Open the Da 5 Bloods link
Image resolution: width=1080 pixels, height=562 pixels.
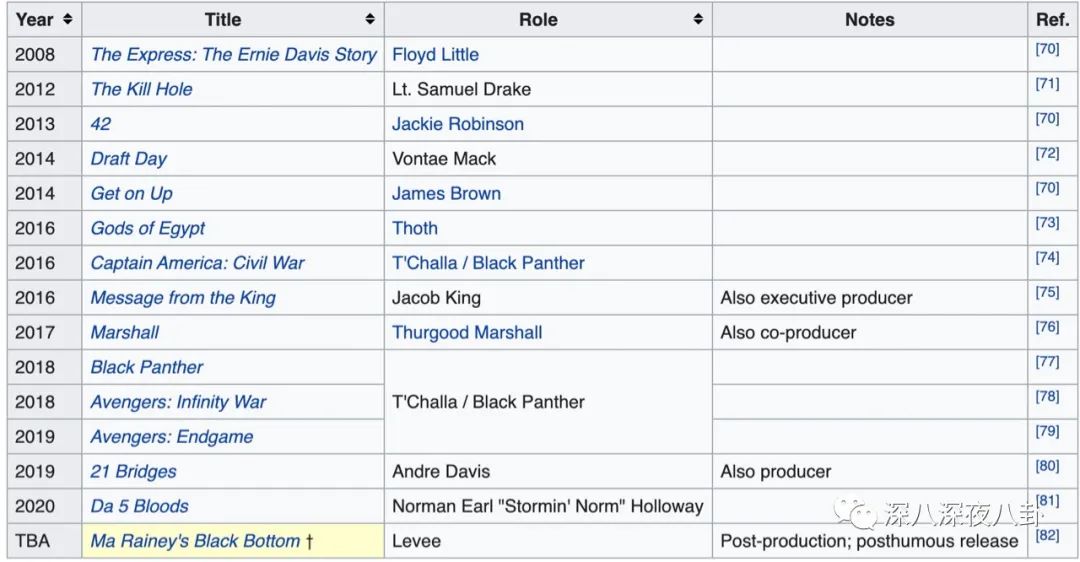pos(139,506)
